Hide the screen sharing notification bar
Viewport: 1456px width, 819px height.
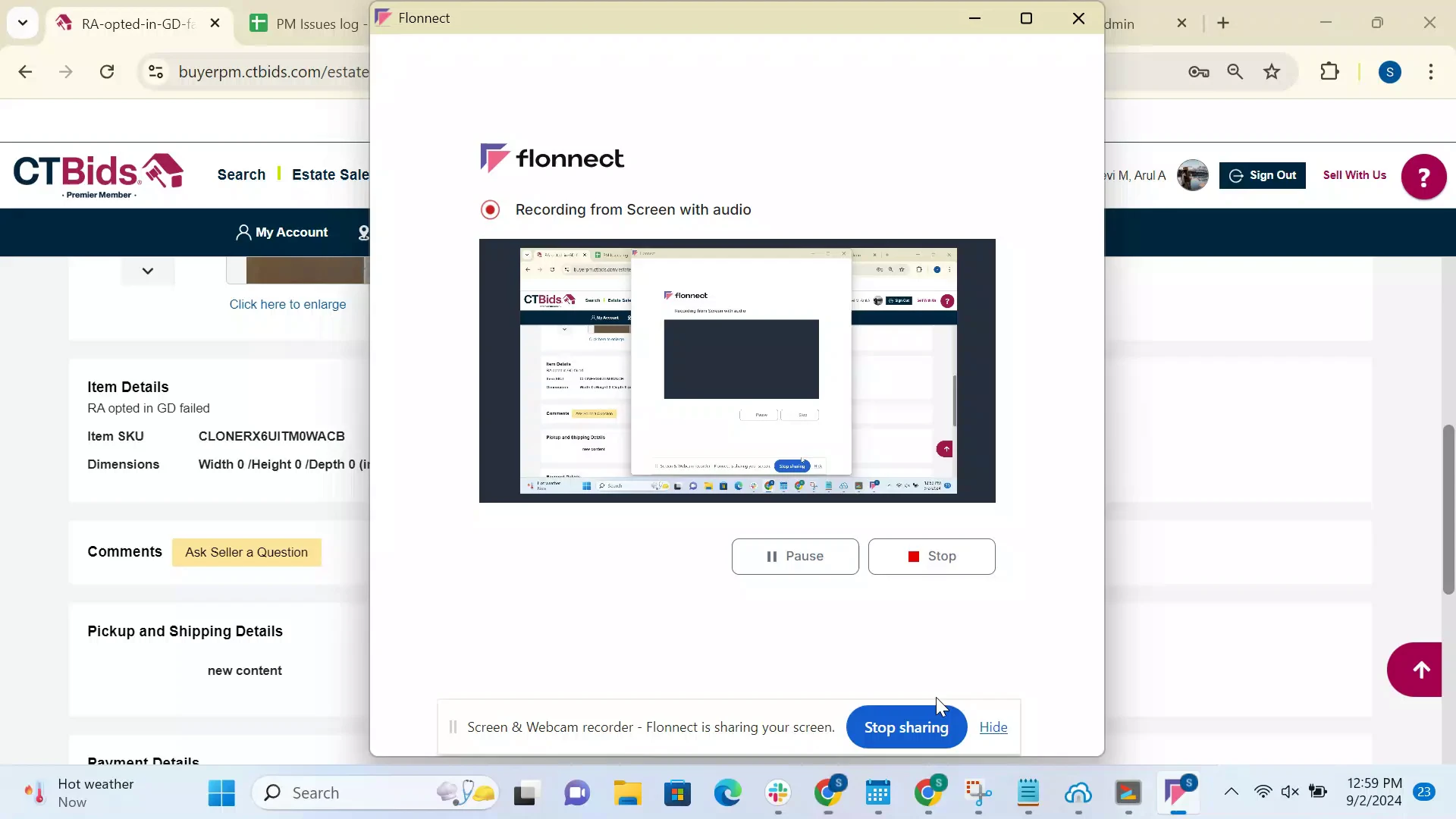tap(993, 727)
